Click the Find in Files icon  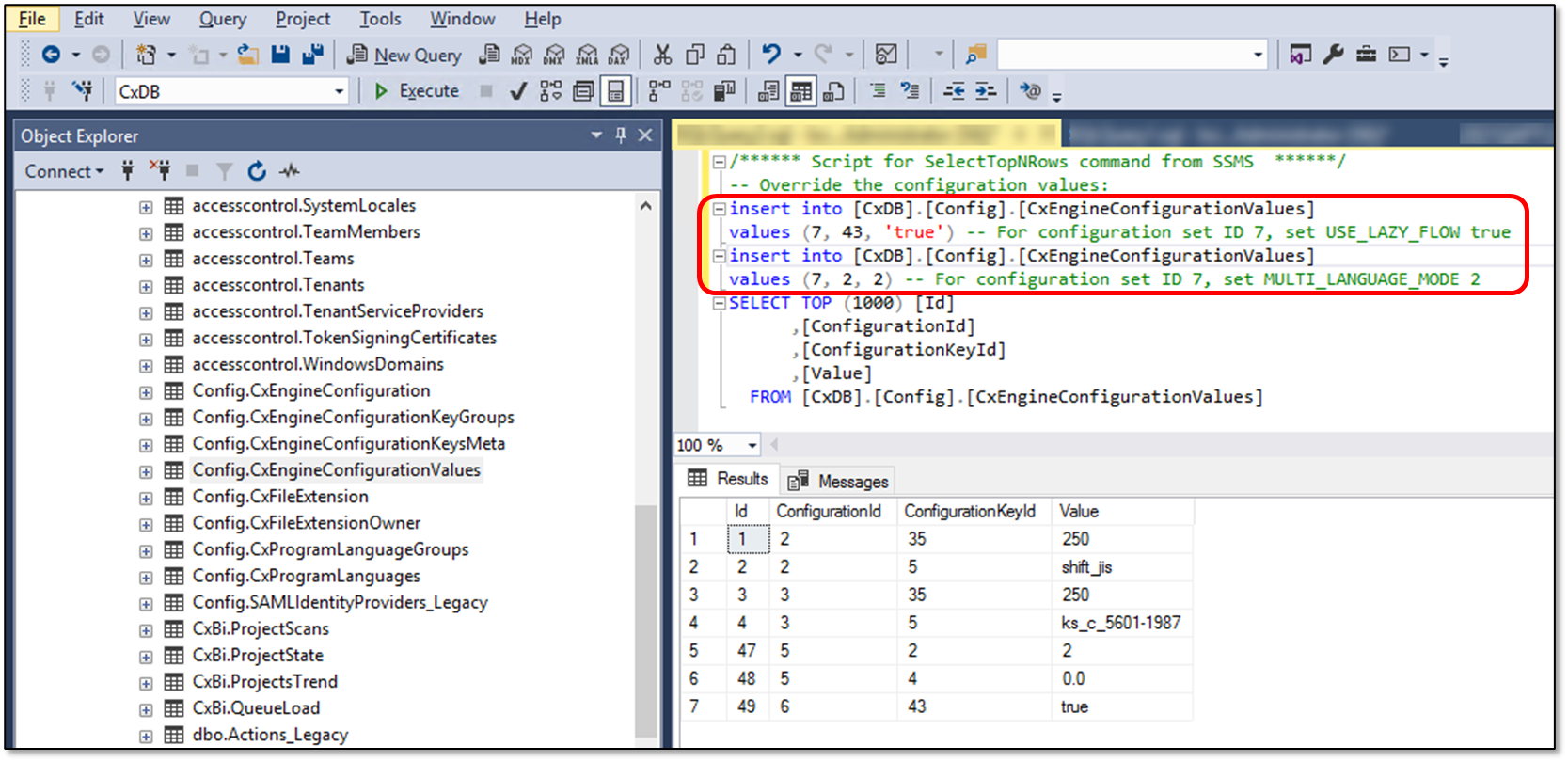click(x=975, y=55)
